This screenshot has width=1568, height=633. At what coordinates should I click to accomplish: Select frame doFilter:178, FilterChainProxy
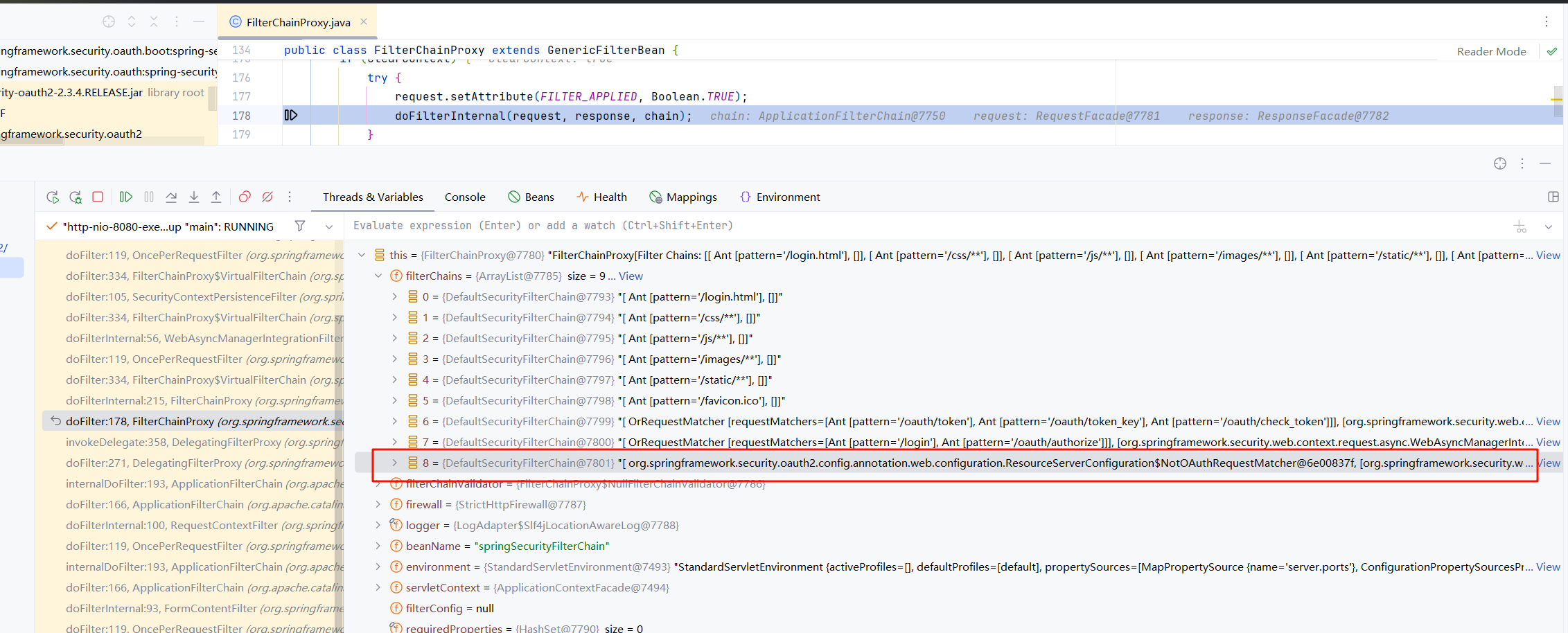(193, 421)
